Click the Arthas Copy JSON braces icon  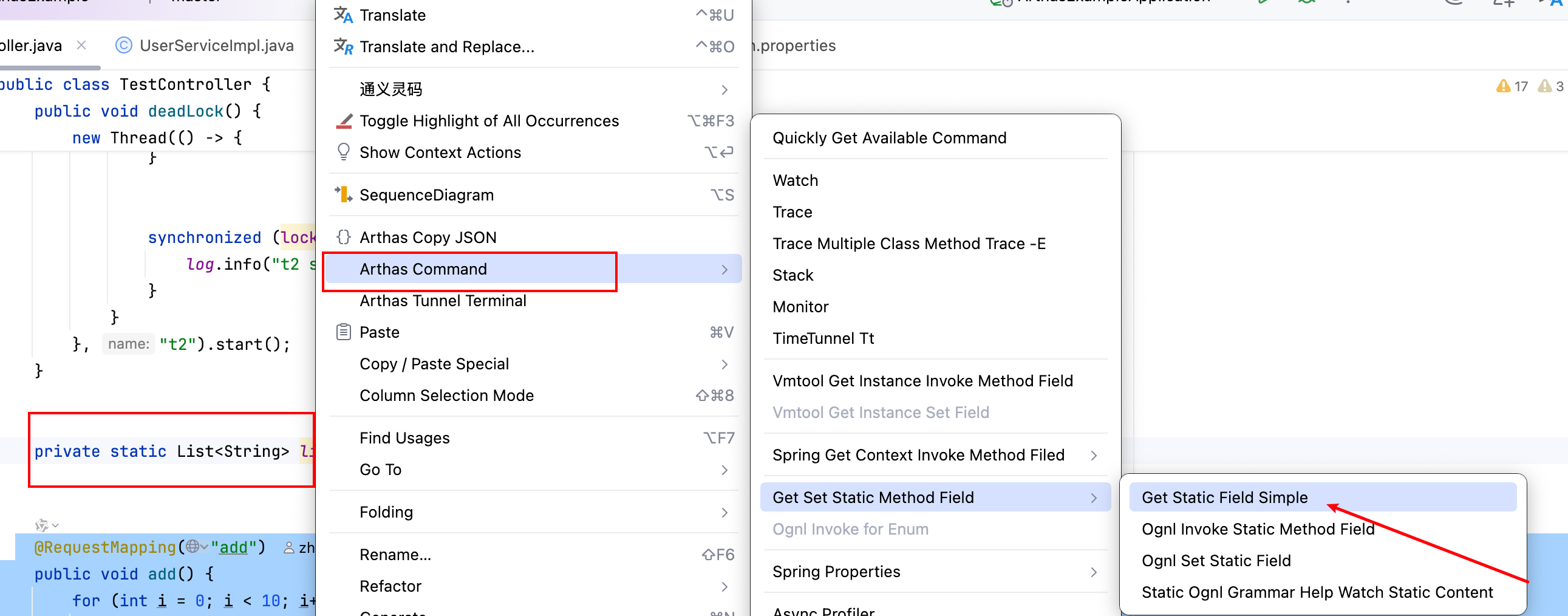click(x=343, y=238)
